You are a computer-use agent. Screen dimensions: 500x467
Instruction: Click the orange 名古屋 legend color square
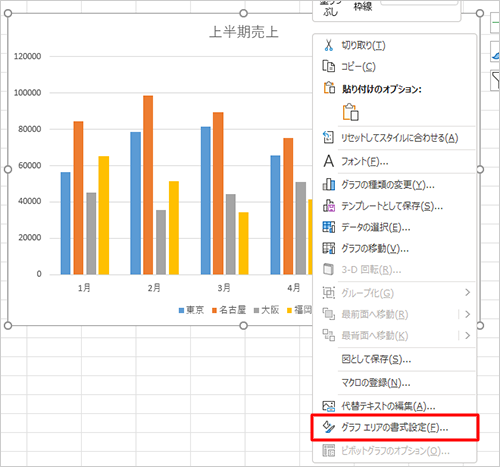point(215,311)
